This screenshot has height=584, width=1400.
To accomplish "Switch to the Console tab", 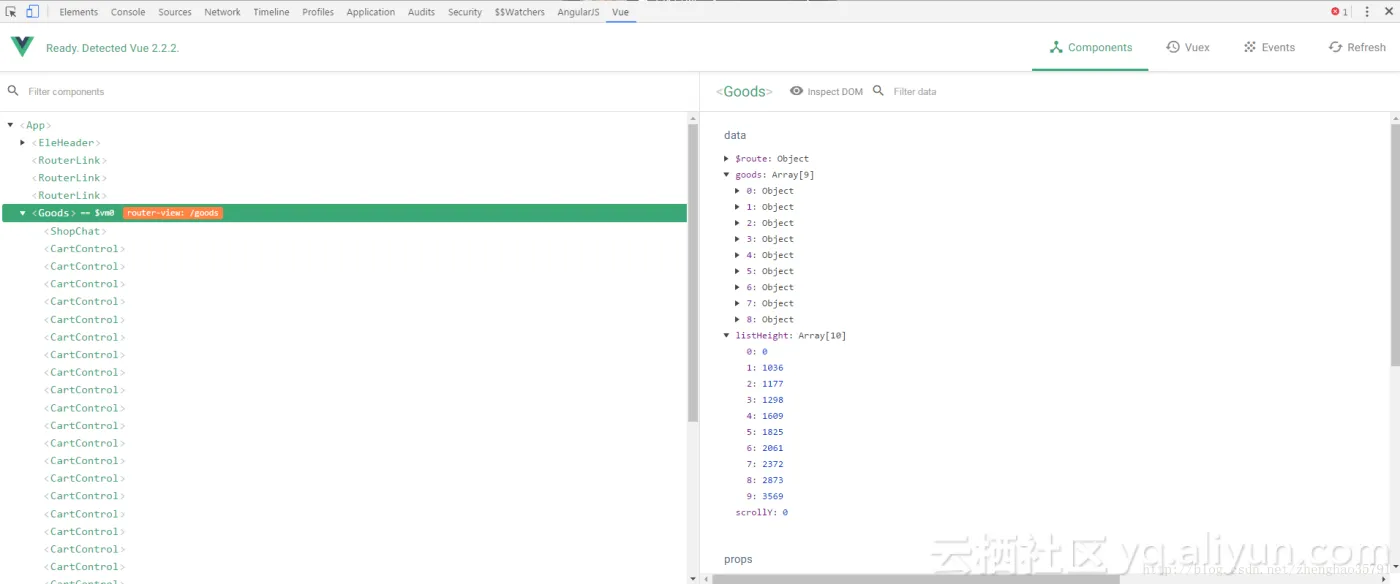I will click(x=128, y=12).
